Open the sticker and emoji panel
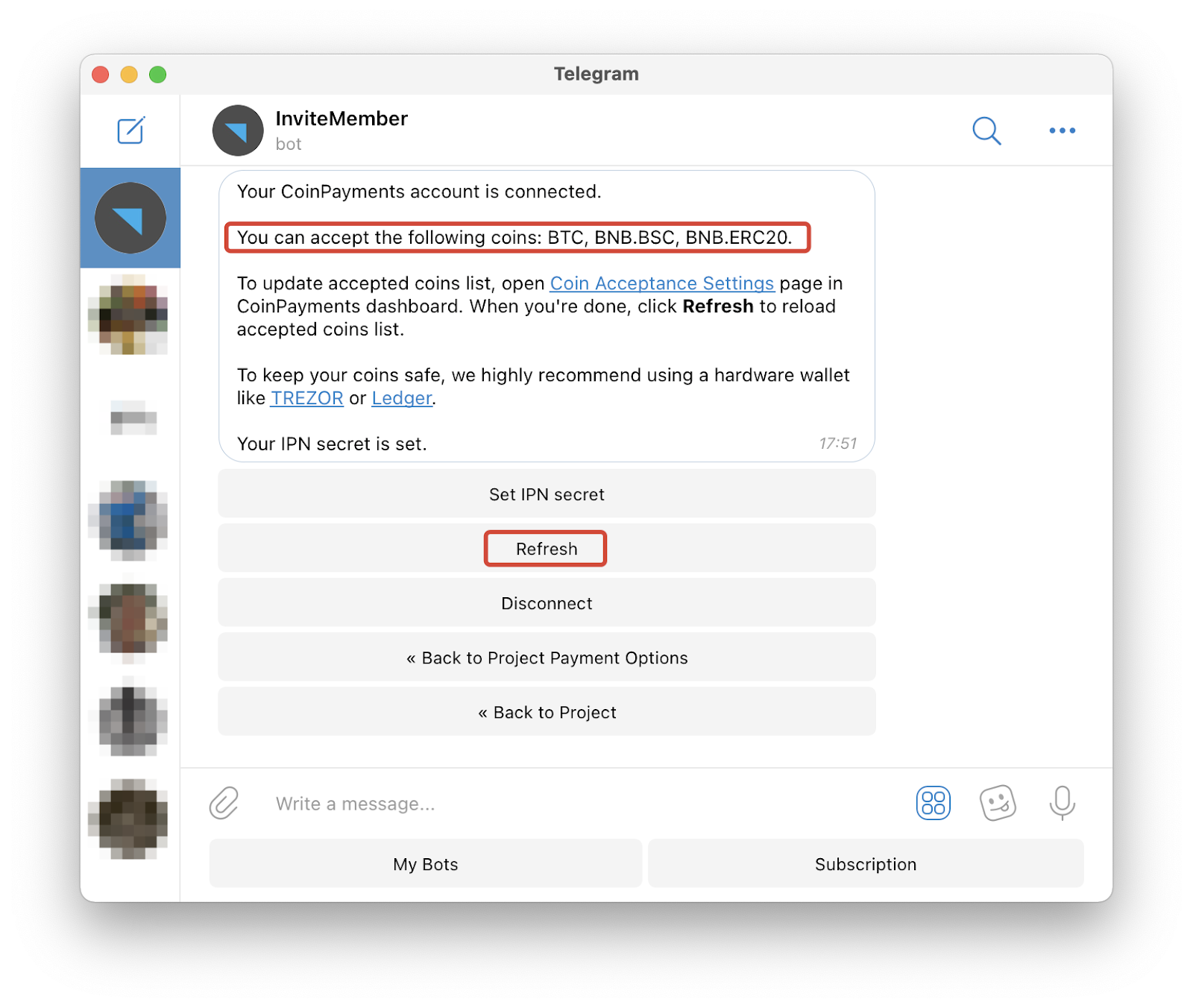The height and width of the screenshot is (1008, 1193). (x=998, y=803)
